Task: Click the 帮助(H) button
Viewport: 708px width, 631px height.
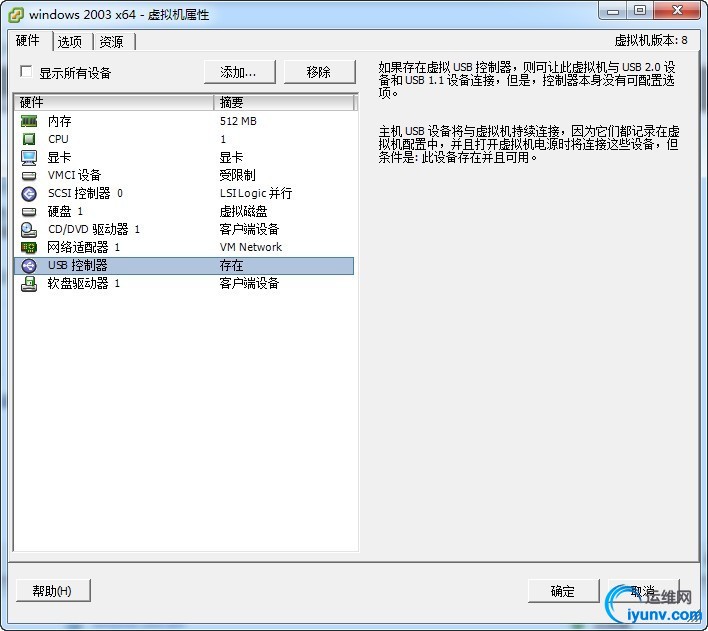Action: pyautogui.click(x=53, y=591)
